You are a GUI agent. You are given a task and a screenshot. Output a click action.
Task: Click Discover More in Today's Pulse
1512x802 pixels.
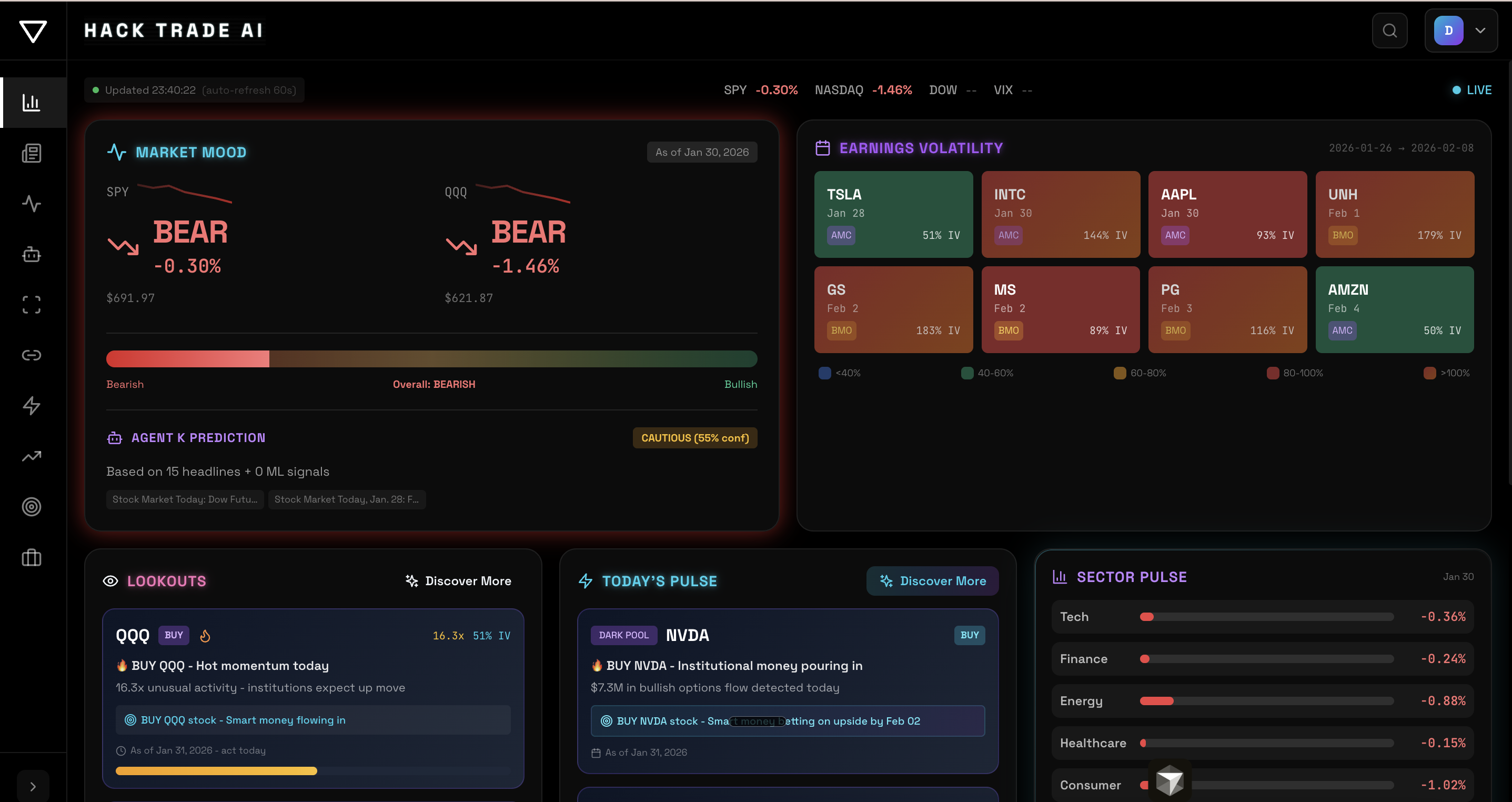pos(932,580)
